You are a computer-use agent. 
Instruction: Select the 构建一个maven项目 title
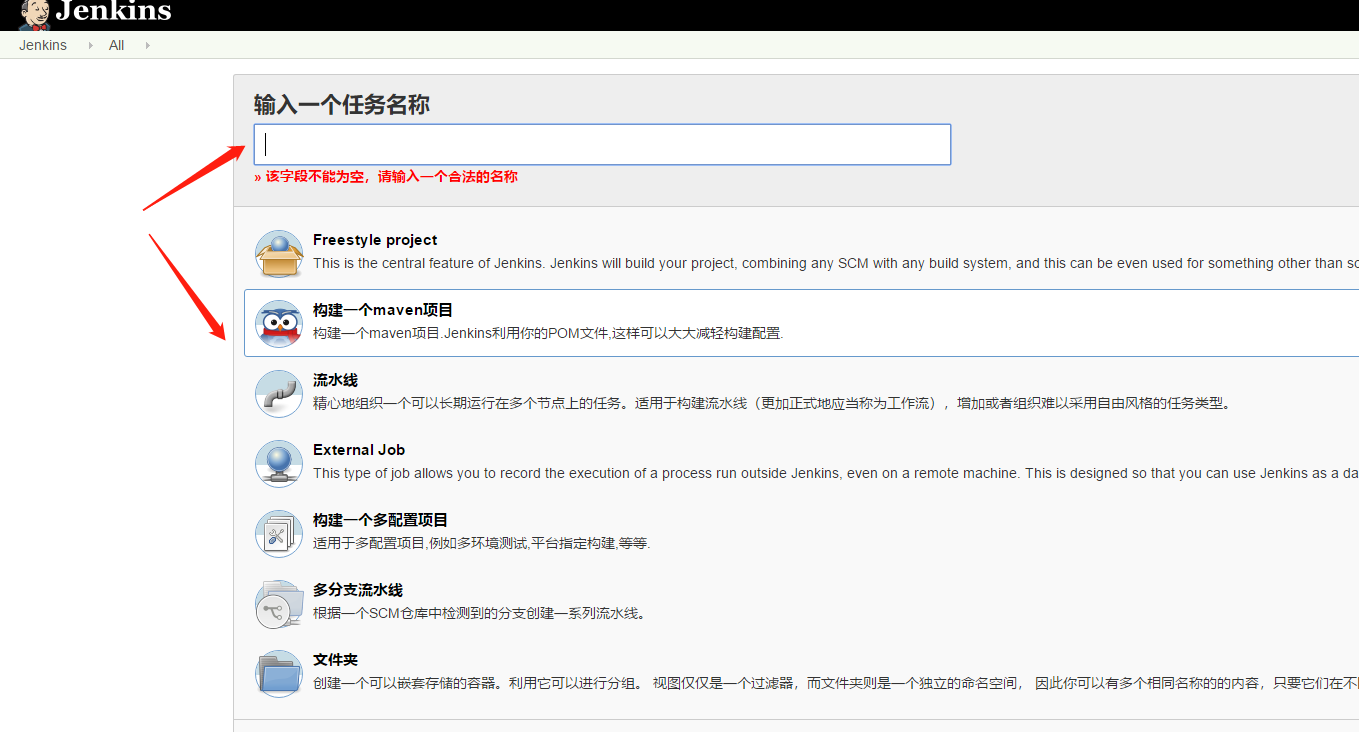[383, 310]
